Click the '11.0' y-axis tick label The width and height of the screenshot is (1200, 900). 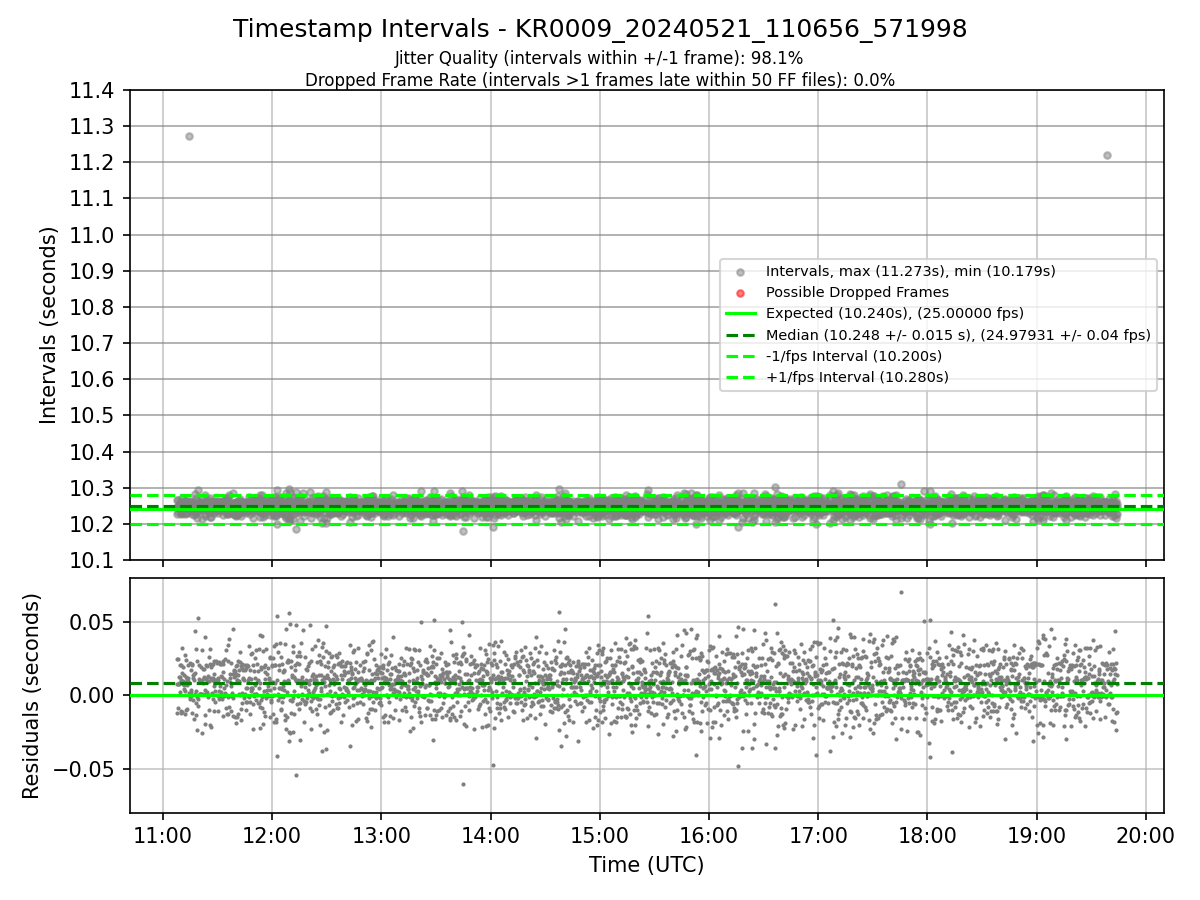click(x=90, y=236)
